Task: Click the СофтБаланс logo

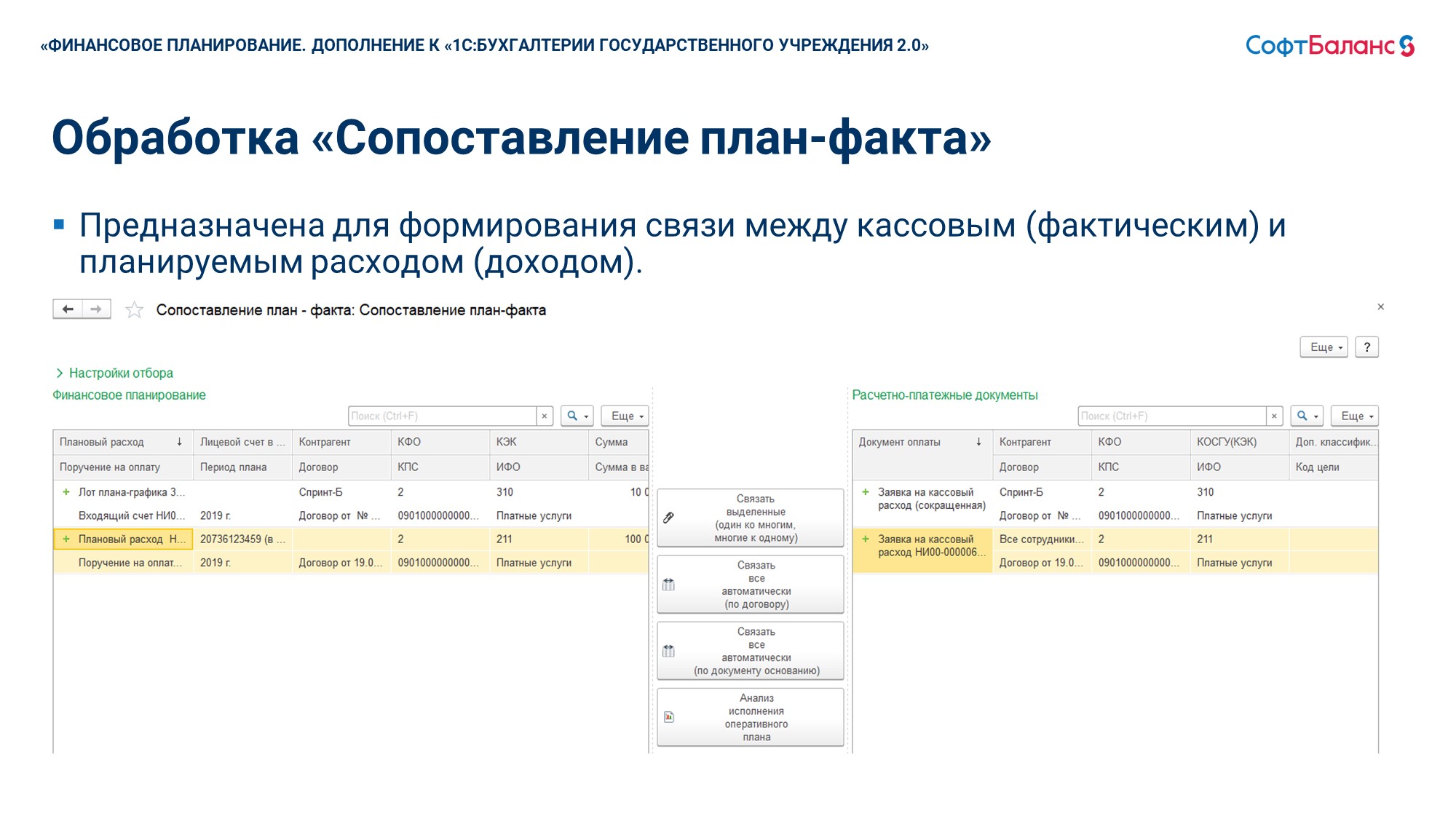Action: click(1330, 45)
